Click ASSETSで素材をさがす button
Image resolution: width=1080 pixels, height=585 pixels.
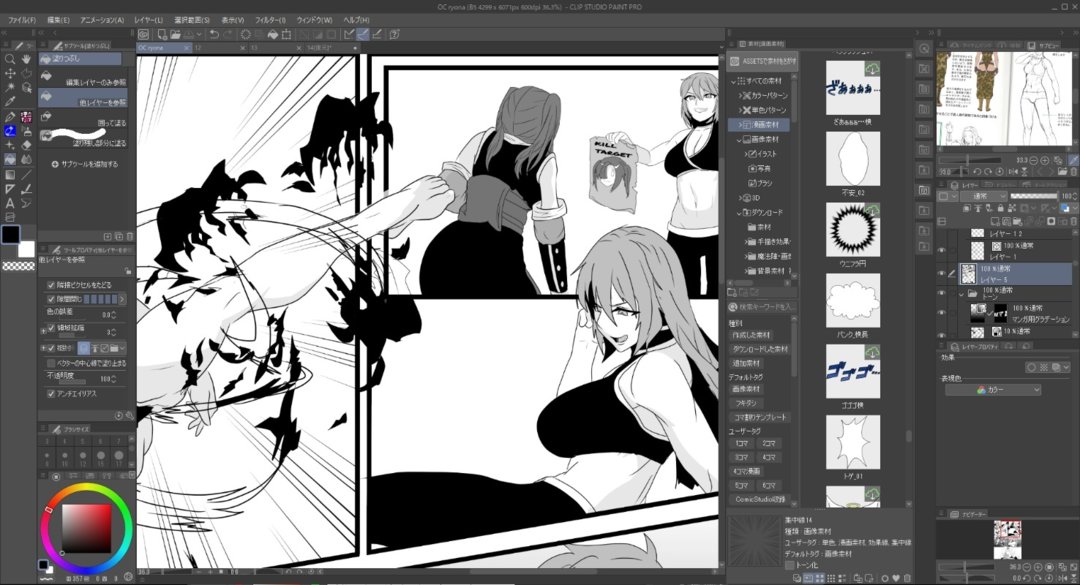click(x=762, y=61)
